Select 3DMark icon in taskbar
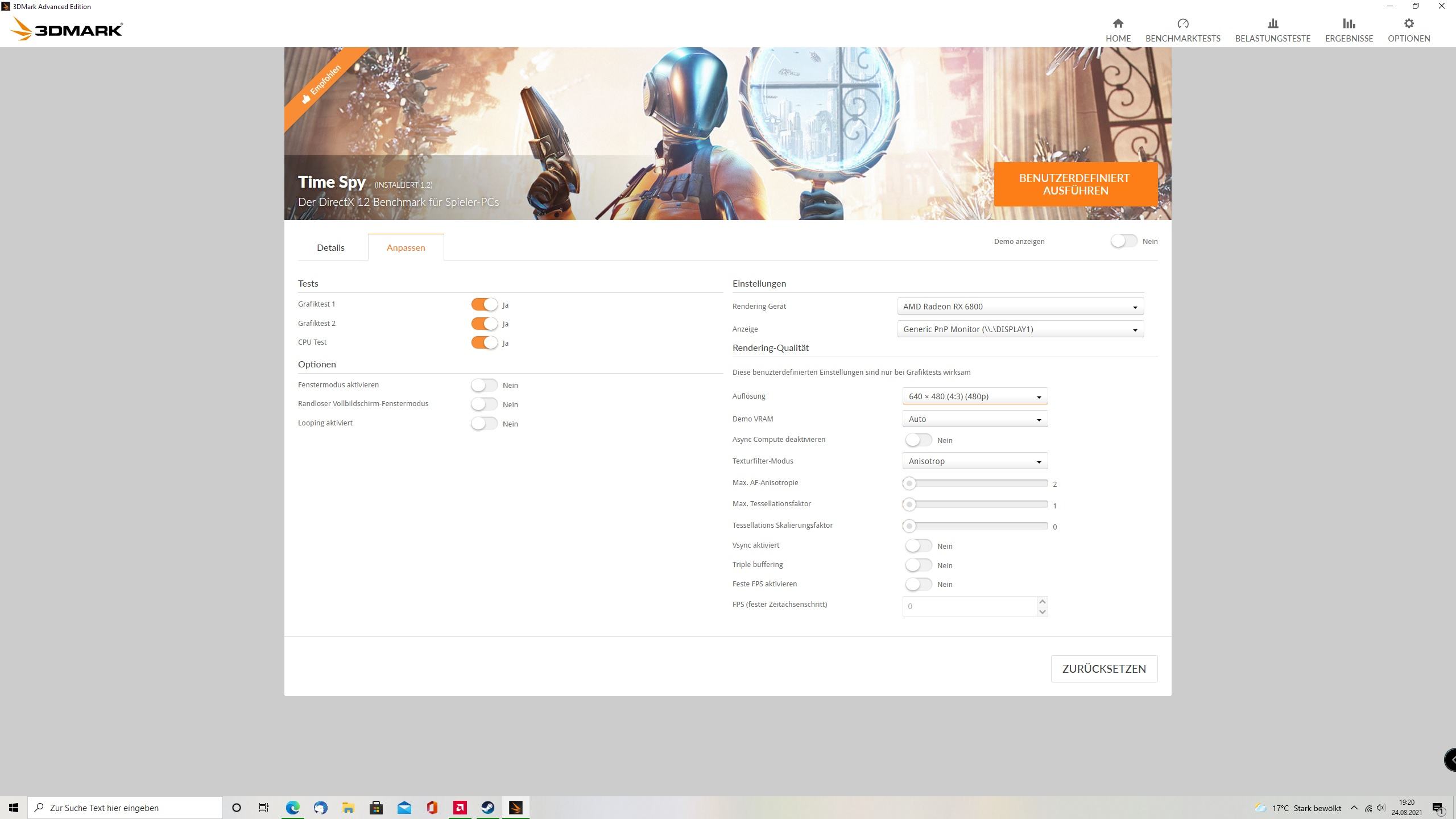 (x=515, y=808)
